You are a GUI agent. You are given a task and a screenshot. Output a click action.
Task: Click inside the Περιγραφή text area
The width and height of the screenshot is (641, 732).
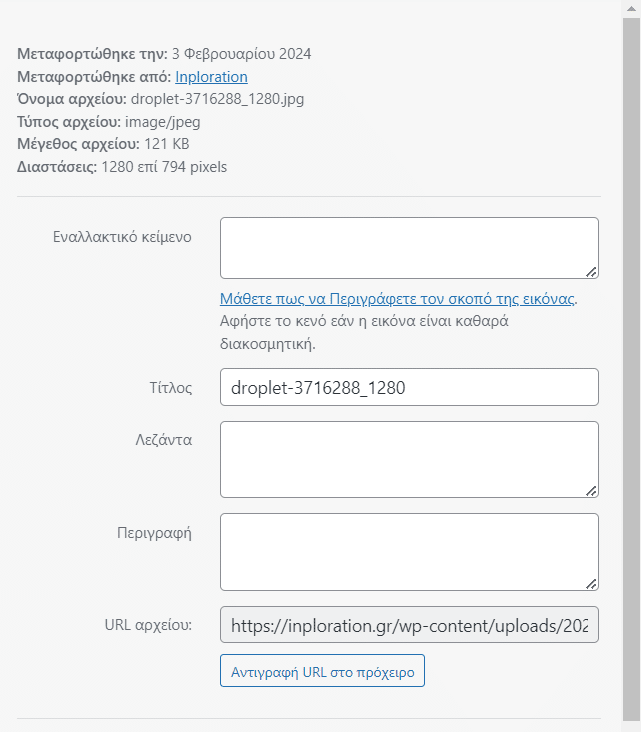point(409,552)
